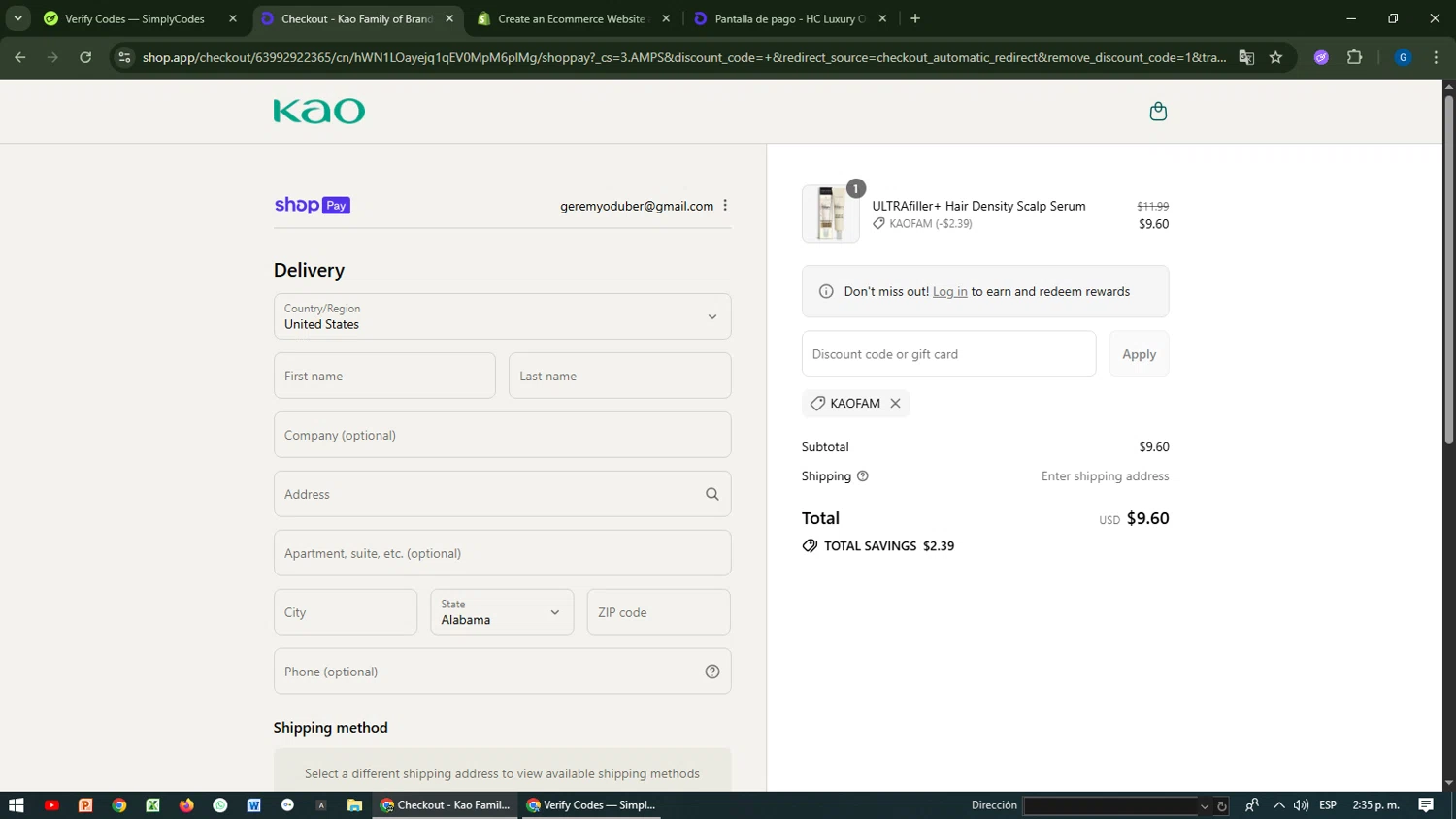Launch YouTube from the taskbar
Image resolution: width=1456 pixels, height=819 pixels.
coord(51,805)
